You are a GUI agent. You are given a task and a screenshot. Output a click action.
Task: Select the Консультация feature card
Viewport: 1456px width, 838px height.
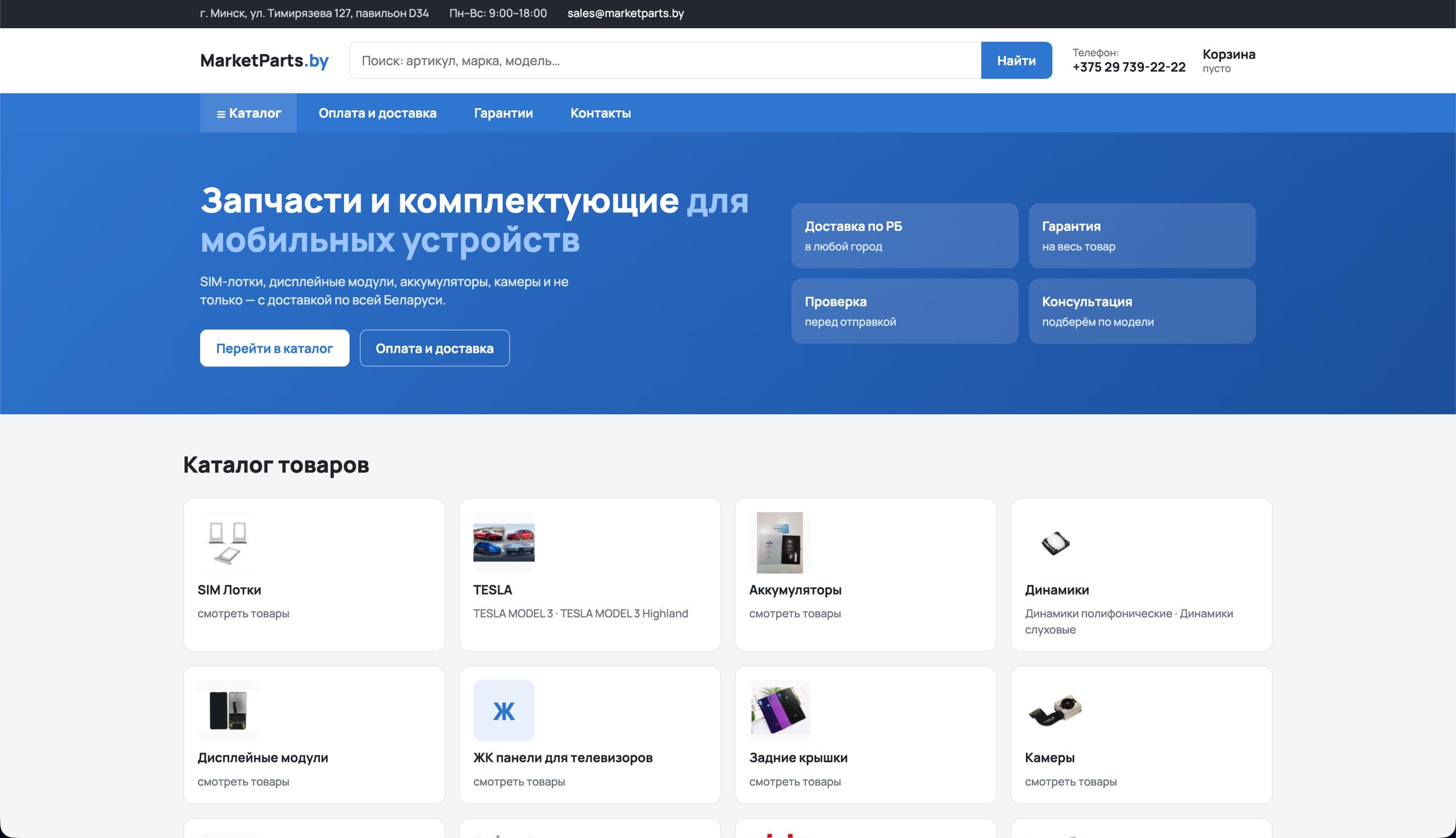[x=1142, y=311]
